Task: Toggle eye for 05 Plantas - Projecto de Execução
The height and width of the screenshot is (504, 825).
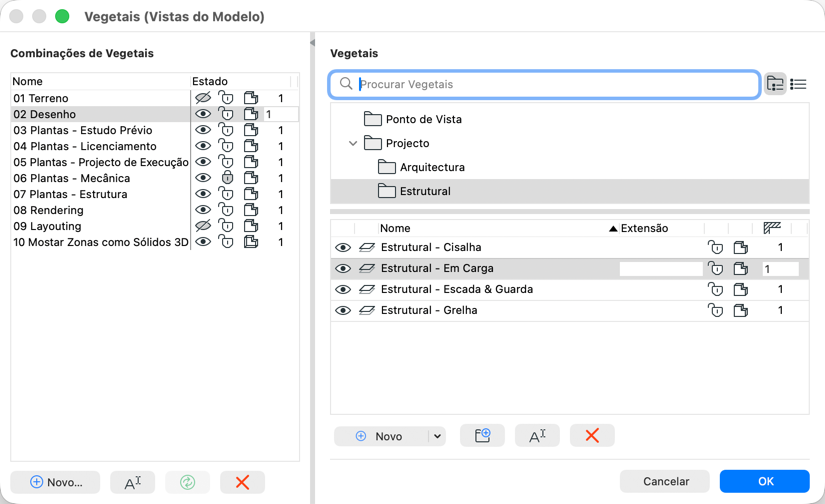Action: 203,162
